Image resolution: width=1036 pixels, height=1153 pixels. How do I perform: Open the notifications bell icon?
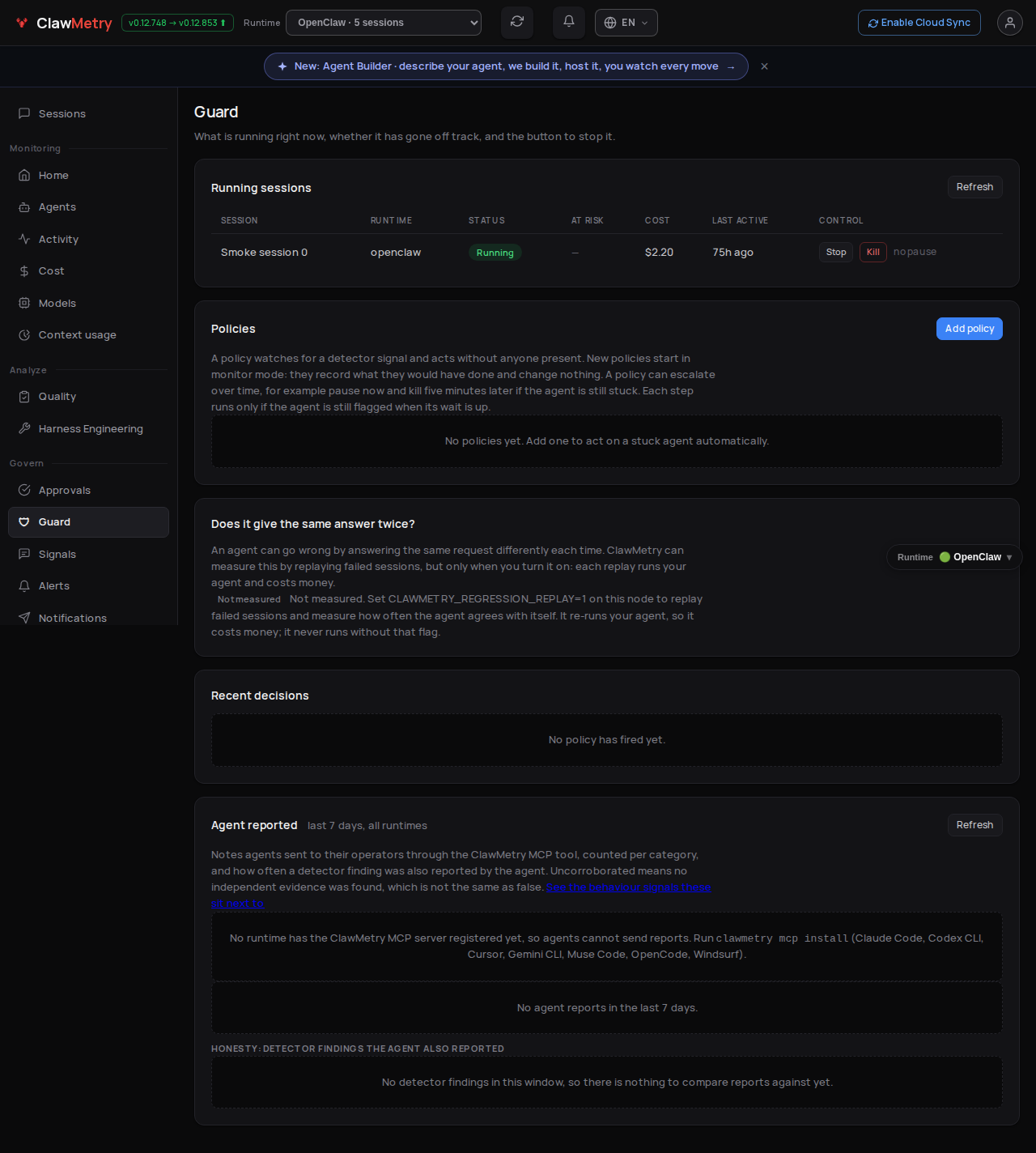click(x=569, y=23)
